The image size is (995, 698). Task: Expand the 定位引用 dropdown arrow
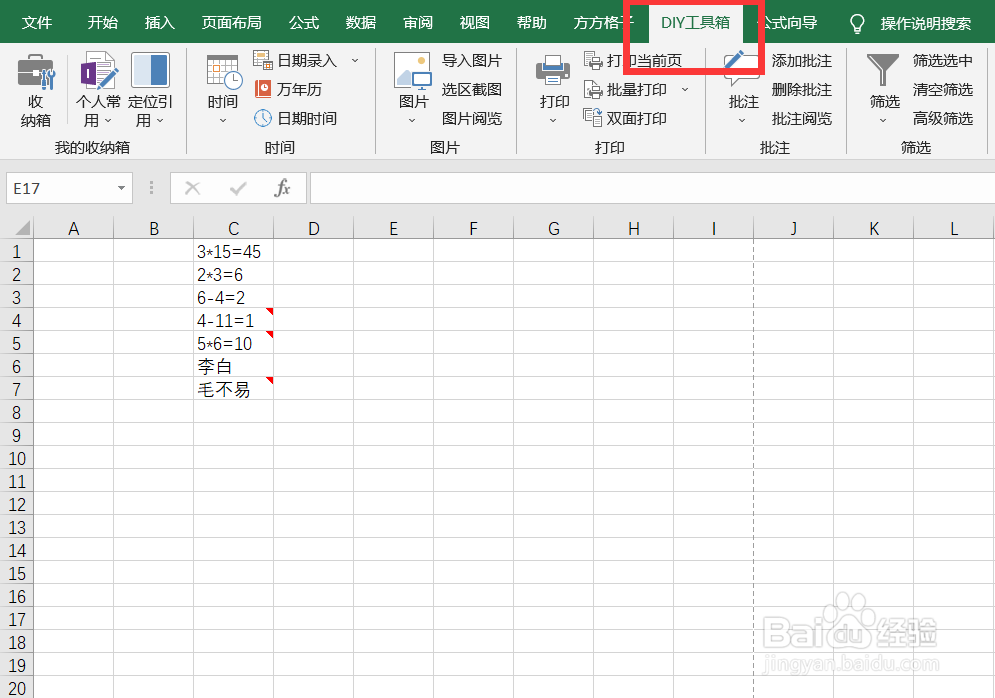[x=160, y=121]
